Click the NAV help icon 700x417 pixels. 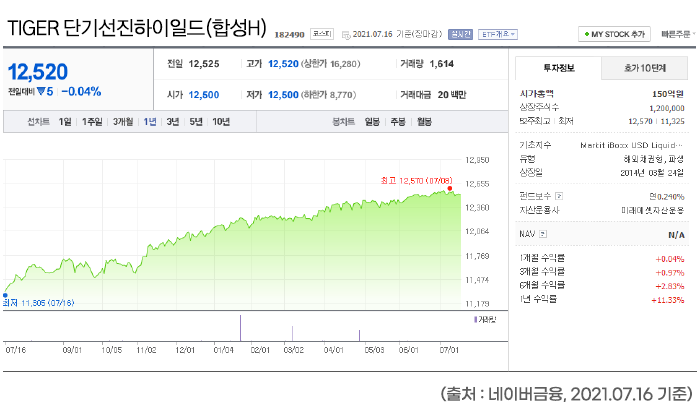click(x=543, y=234)
